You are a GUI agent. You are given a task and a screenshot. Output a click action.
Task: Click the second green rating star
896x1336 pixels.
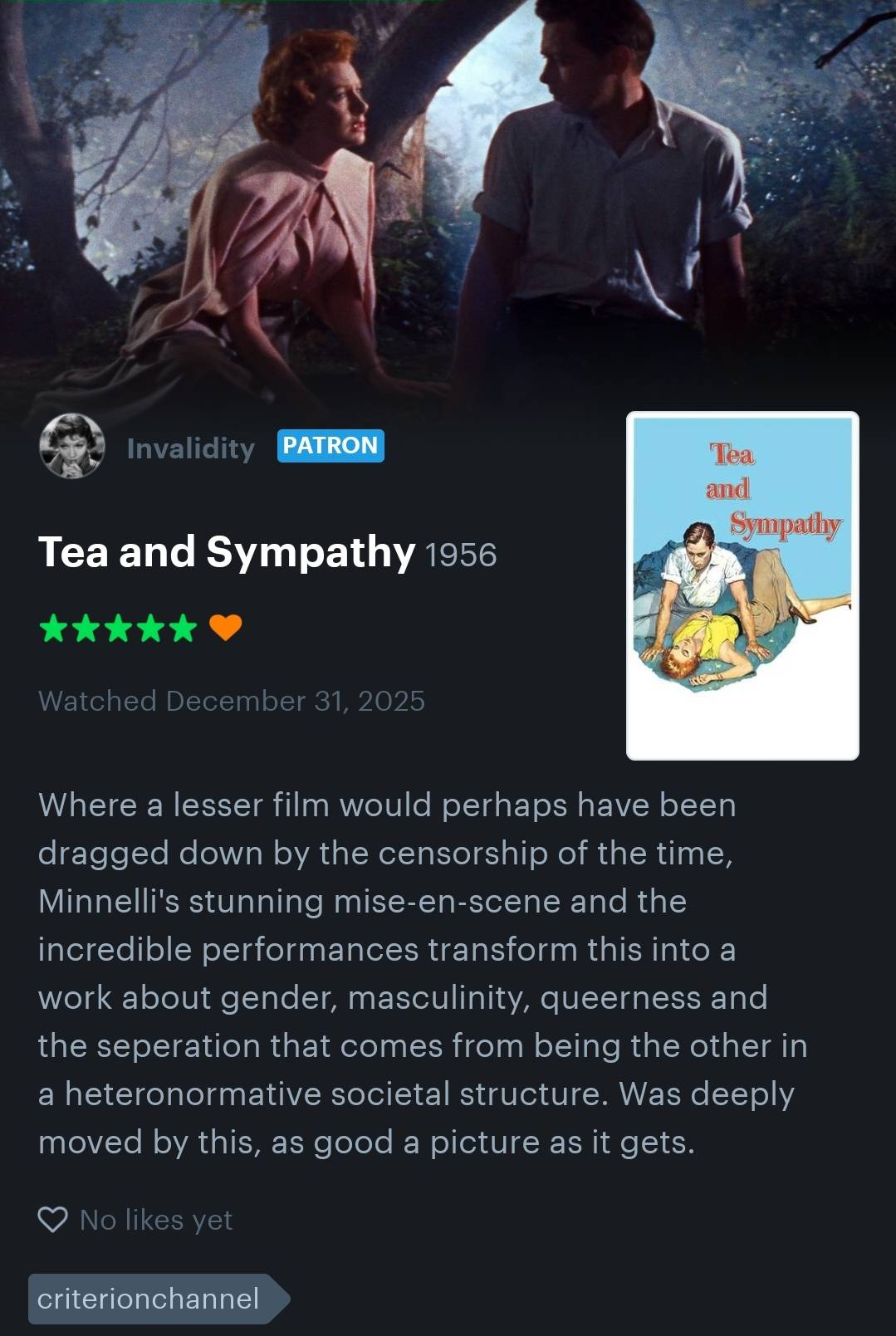[x=86, y=629]
